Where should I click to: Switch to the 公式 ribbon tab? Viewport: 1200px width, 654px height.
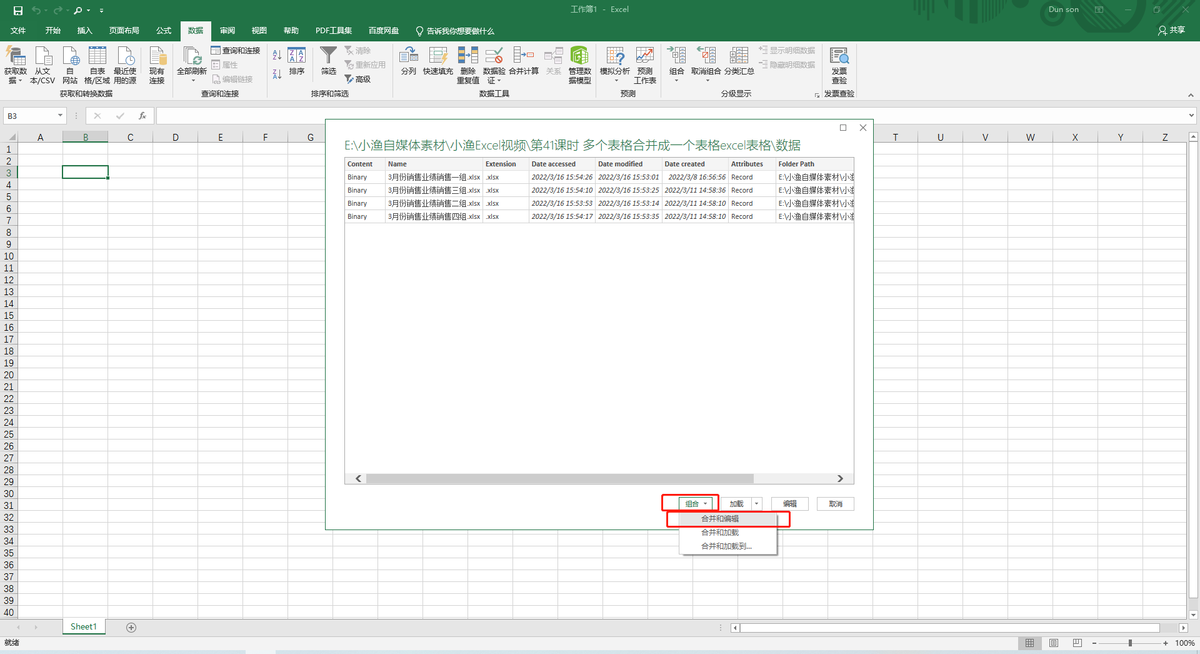(x=164, y=31)
